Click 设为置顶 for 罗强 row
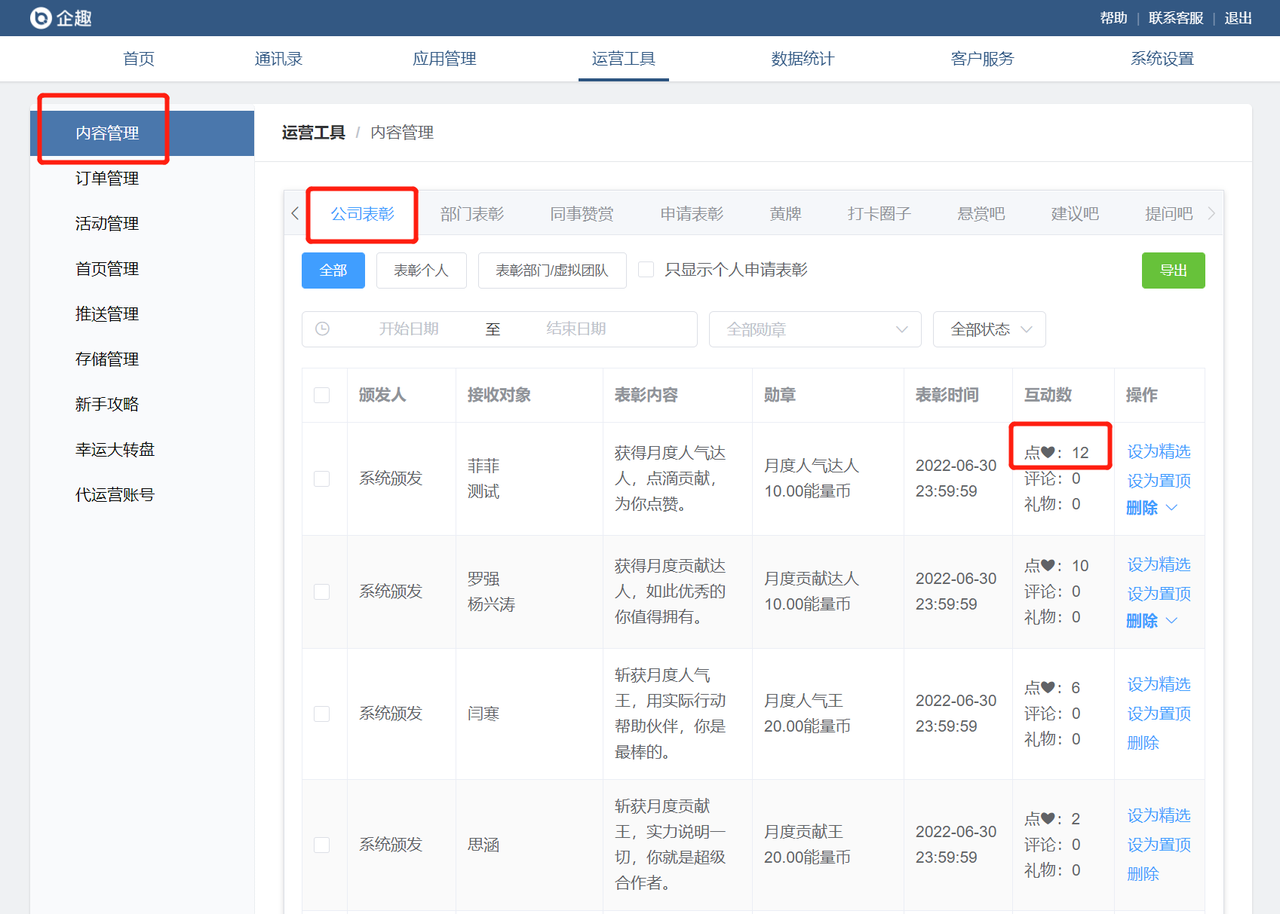This screenshot has height=914, width=1280. point(1159,594)
